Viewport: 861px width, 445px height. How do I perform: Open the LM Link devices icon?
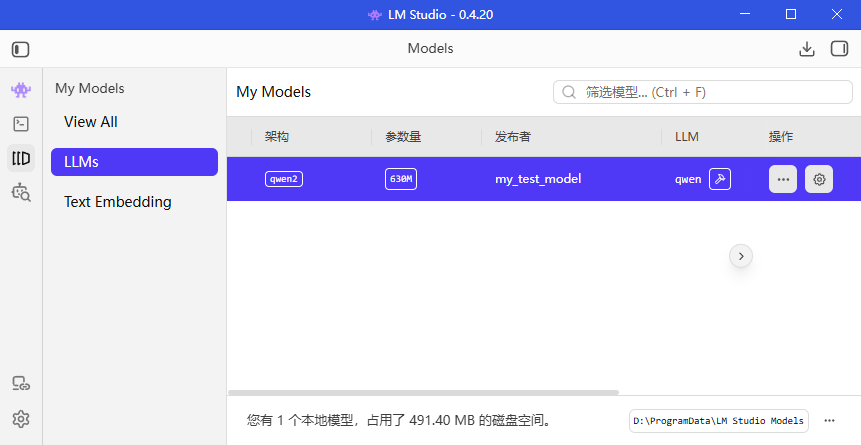21,383
